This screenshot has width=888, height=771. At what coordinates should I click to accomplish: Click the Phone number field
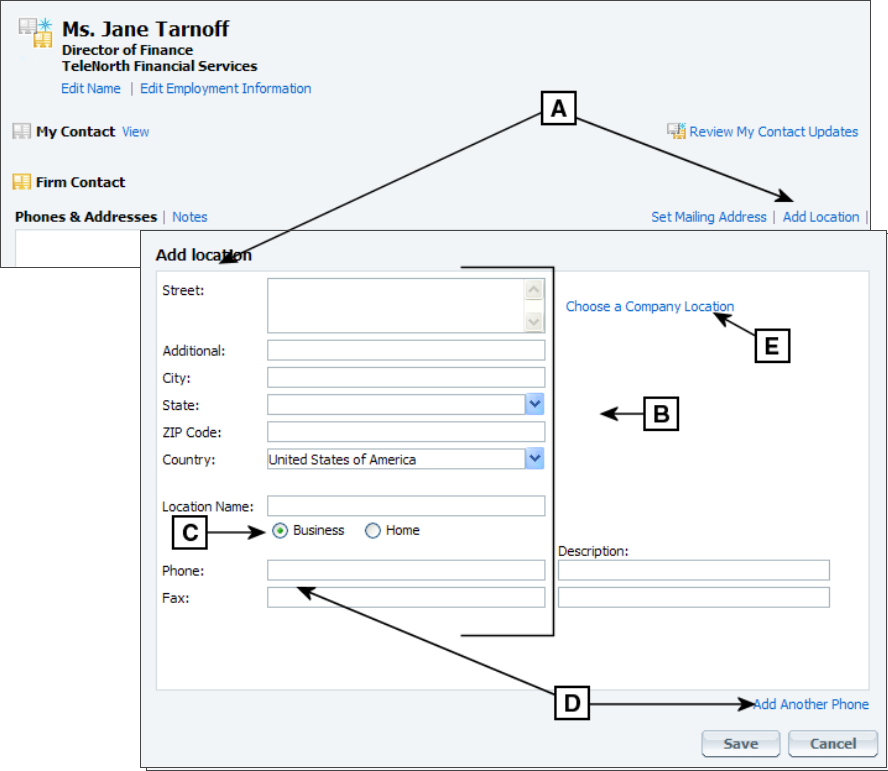pos(406,570)
